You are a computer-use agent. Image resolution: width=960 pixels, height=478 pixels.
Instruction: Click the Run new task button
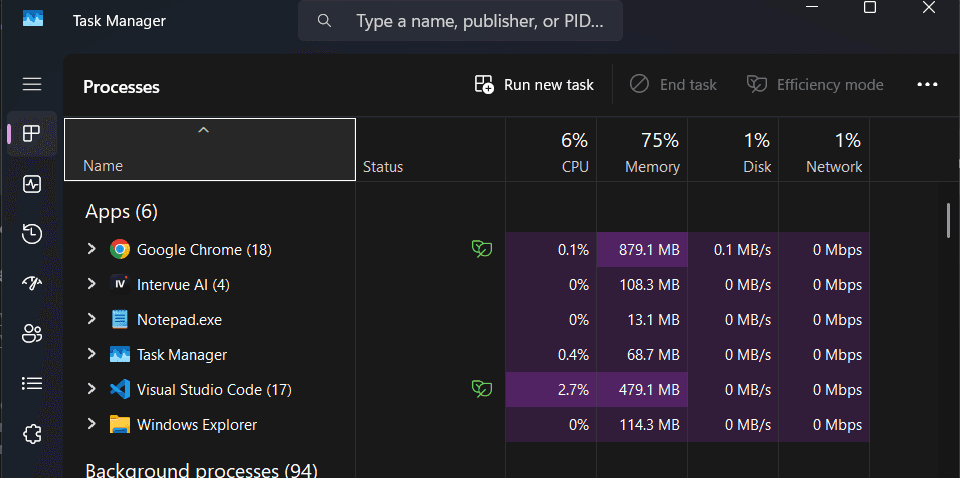[534, 84]
